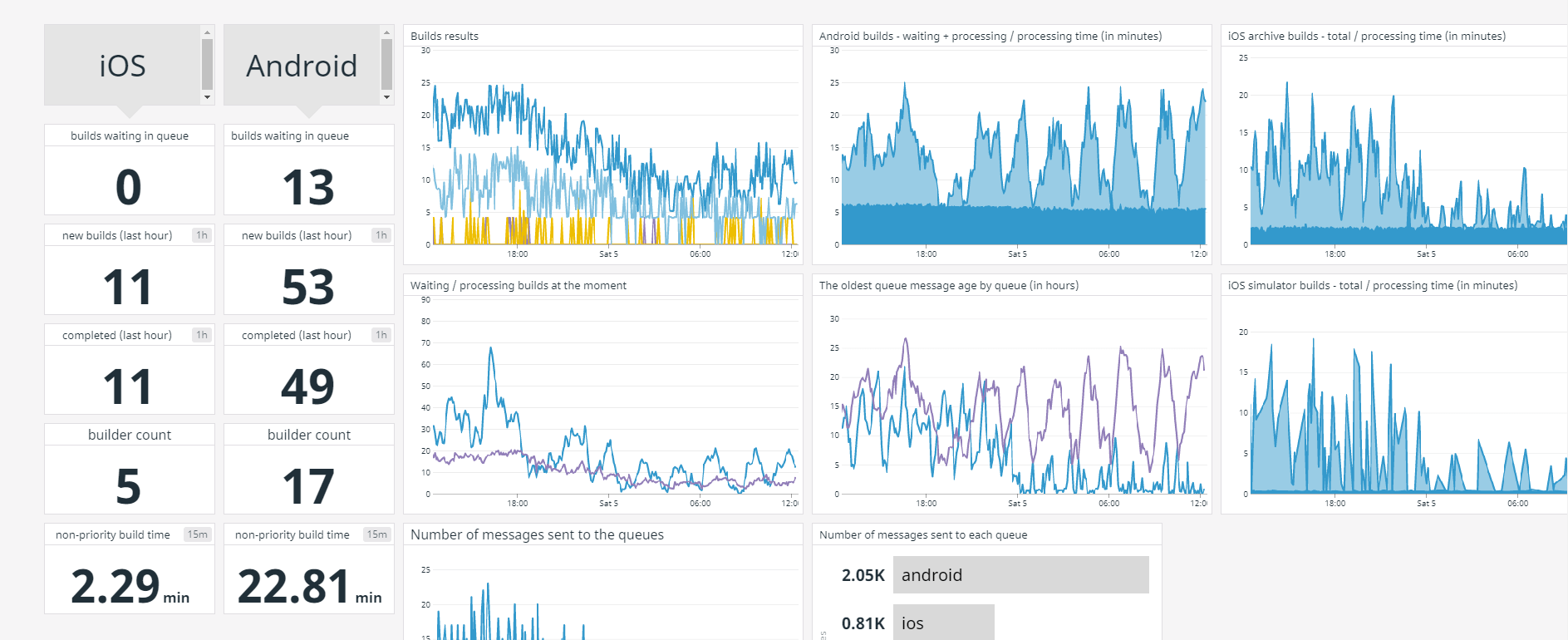Viewport: 1568px width, 640px height.
Task: Click the 1h badge on iOS completed builds
Action: (x=202, y=335)
